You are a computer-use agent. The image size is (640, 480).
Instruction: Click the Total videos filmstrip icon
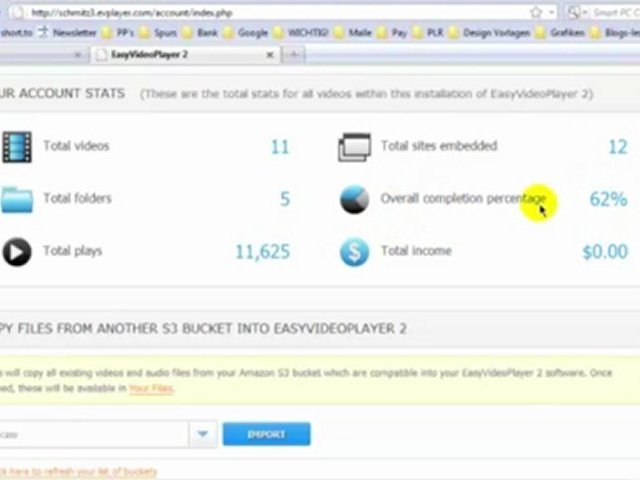click(16, 147)
